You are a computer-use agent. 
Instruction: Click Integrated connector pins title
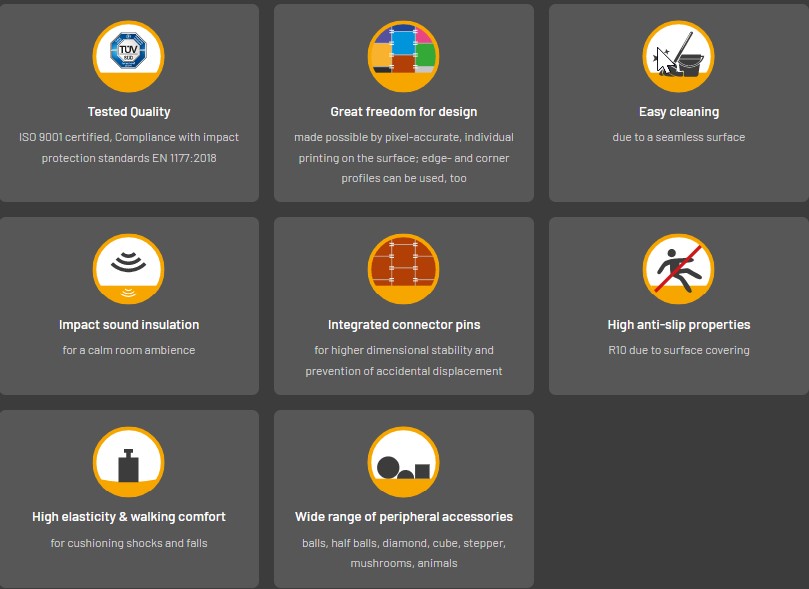coord(404,325)
